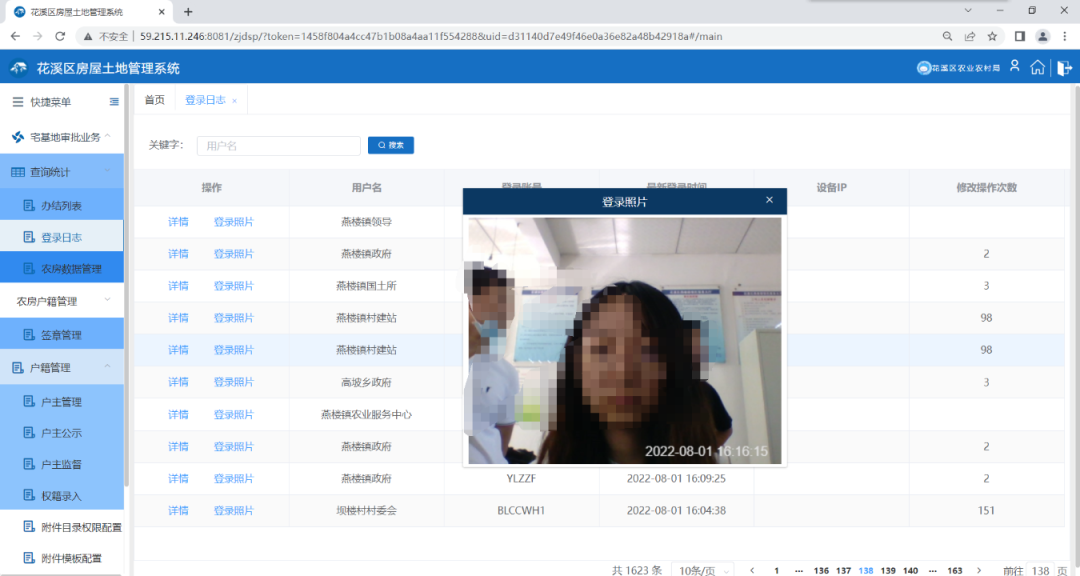Image resolution: width=1080 pixels, height=576 pixels.
Task: Go to the next page with the right arrow
Action: point(981,570)
